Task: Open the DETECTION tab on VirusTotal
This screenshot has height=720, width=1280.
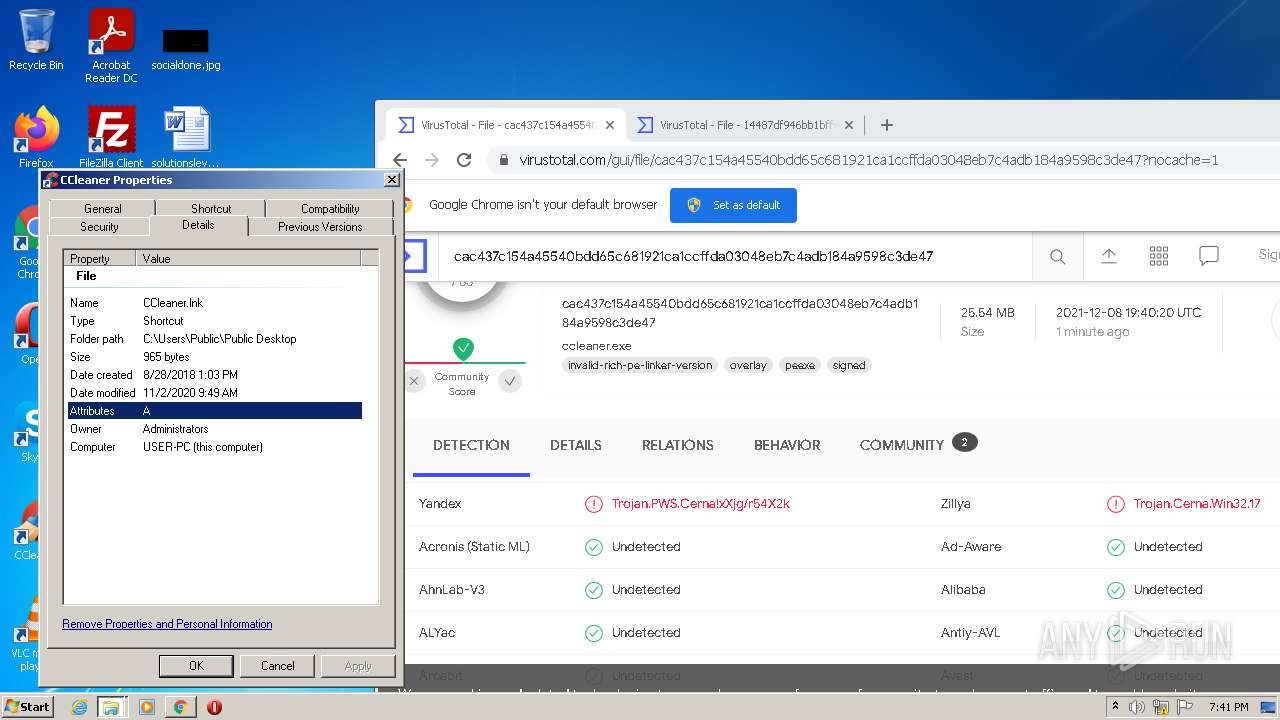Action: [x=471, y=445]
